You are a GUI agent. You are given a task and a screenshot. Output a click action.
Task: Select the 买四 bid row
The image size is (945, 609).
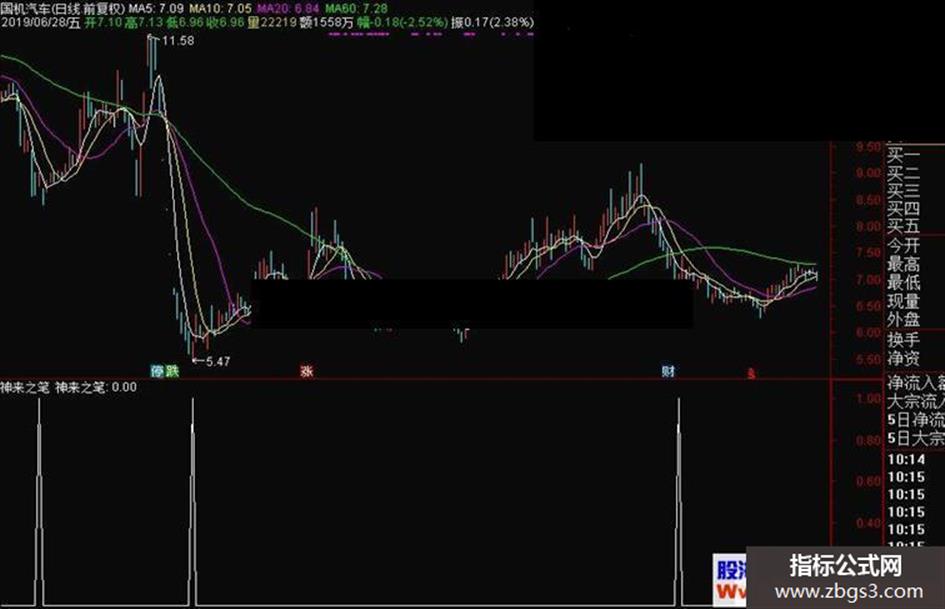tap(903, 209)
